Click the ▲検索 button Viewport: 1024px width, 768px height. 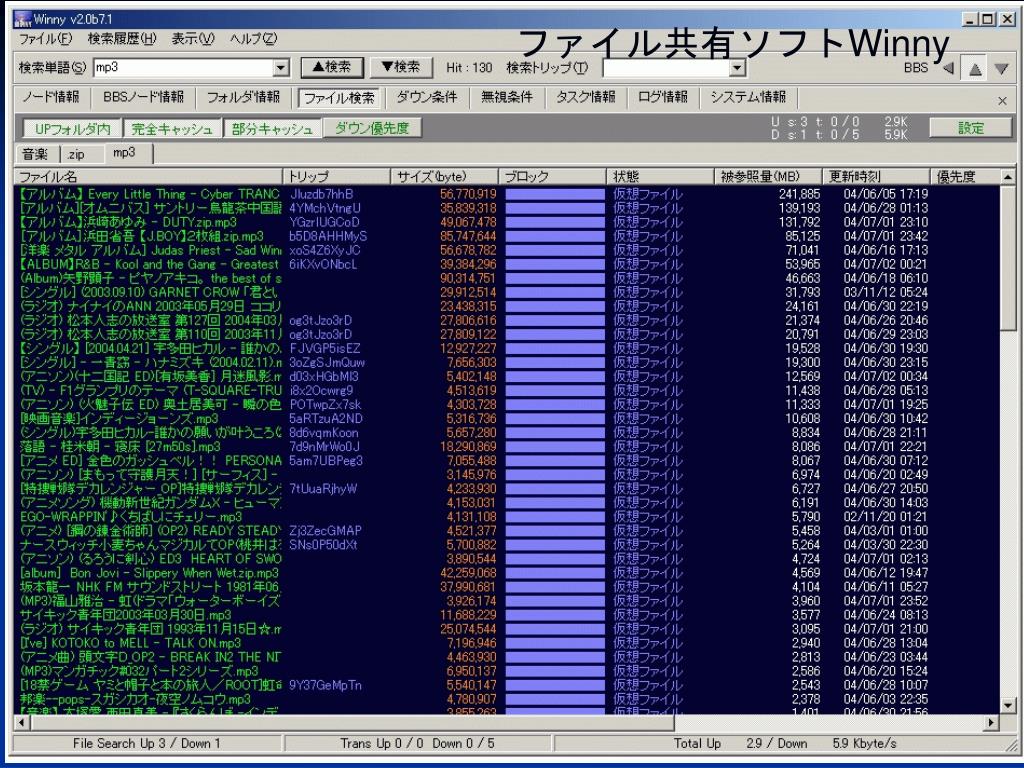pos(332,67)
